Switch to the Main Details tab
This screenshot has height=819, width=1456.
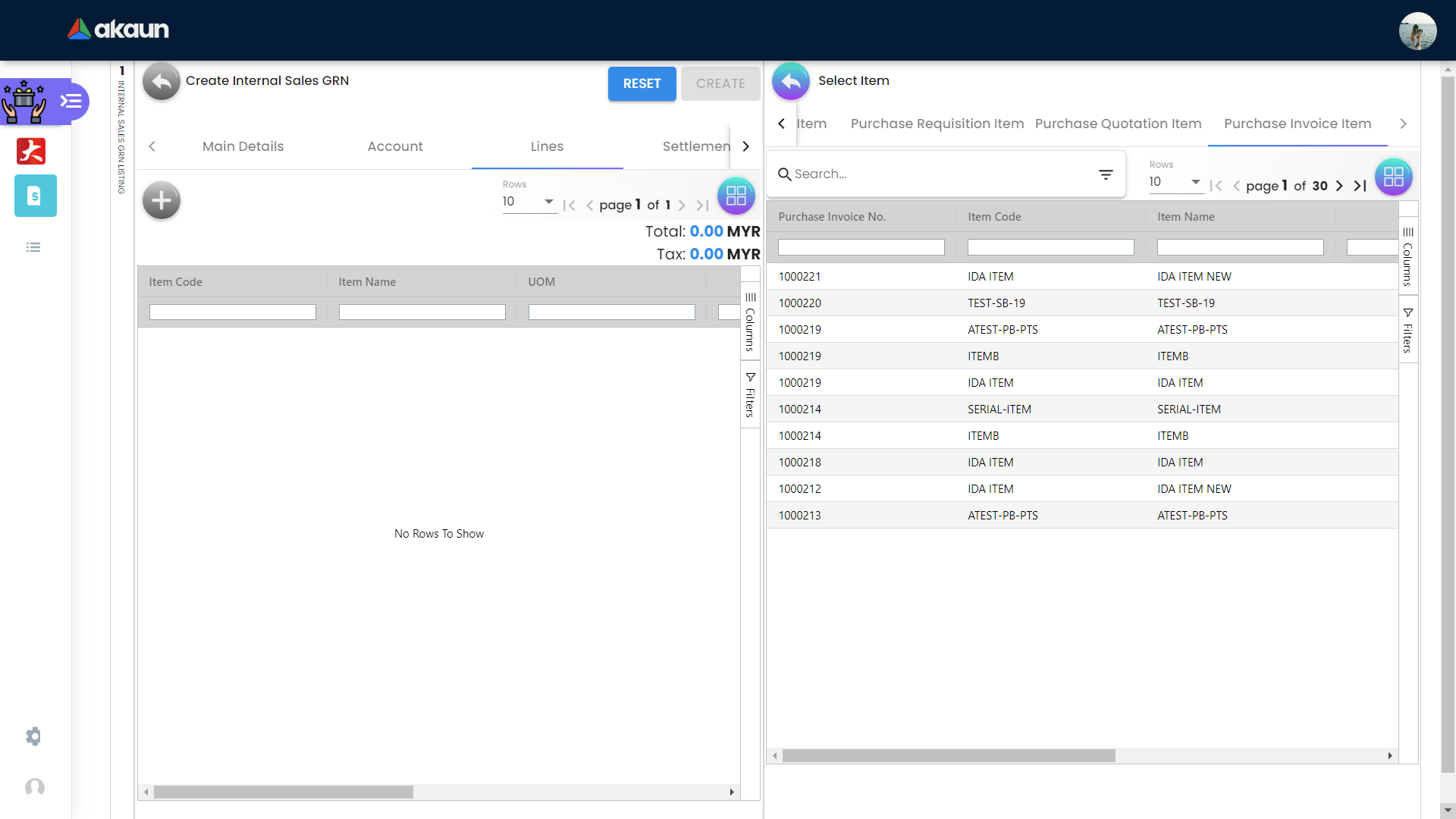click(x=243, y=146)
